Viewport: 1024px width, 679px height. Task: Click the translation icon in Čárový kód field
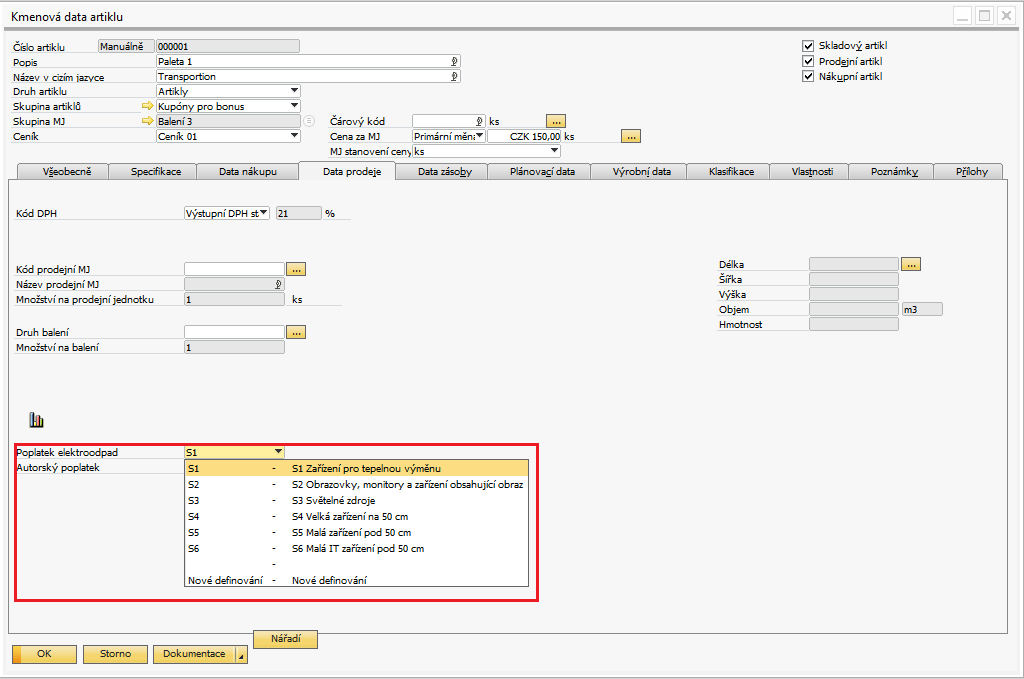479,121
